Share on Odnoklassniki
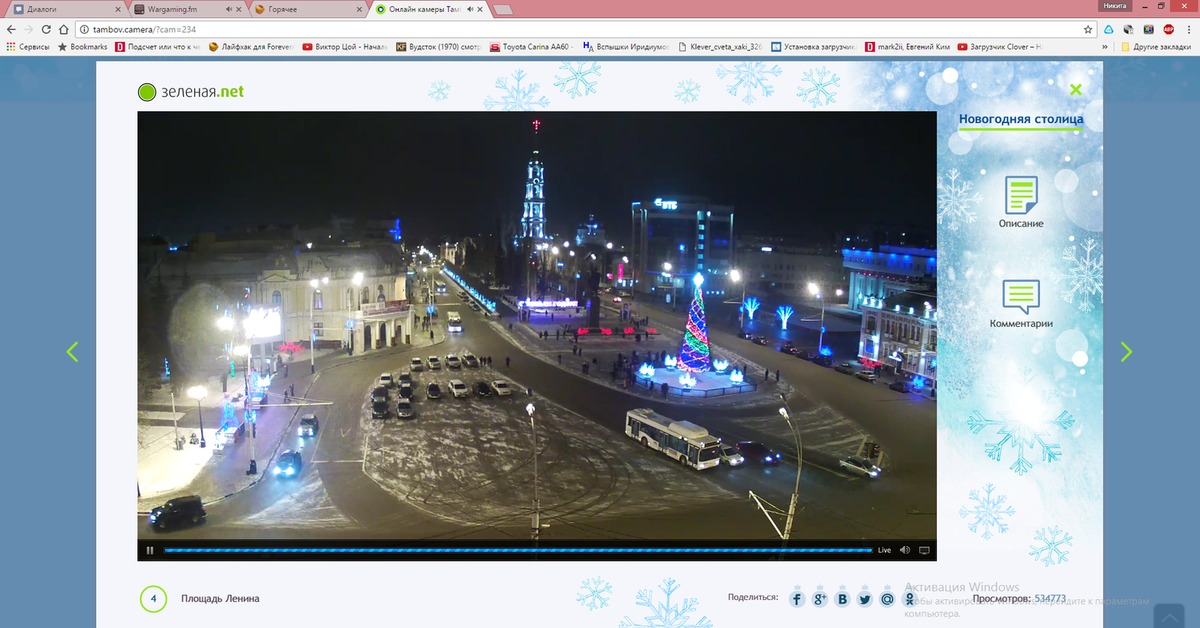The height and width of the screenshot is (628, 1200). pos(909,599)
